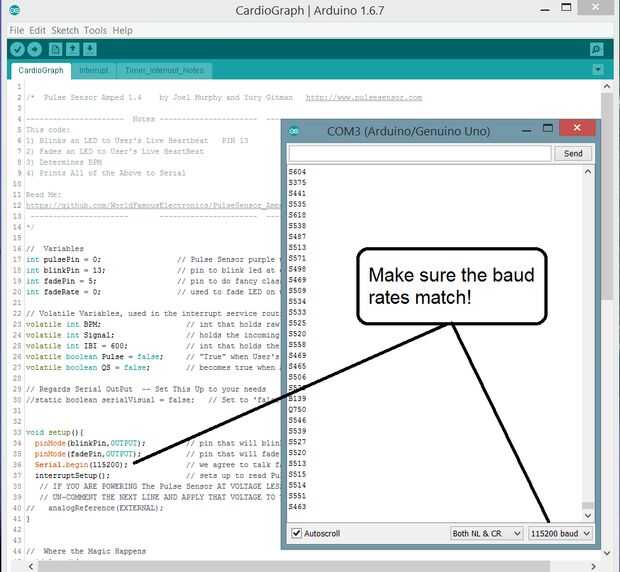Click the Serial.begin(115200) code line
Image resolution: width=620 pixels, height=572 pixels.
click(81, 464)
